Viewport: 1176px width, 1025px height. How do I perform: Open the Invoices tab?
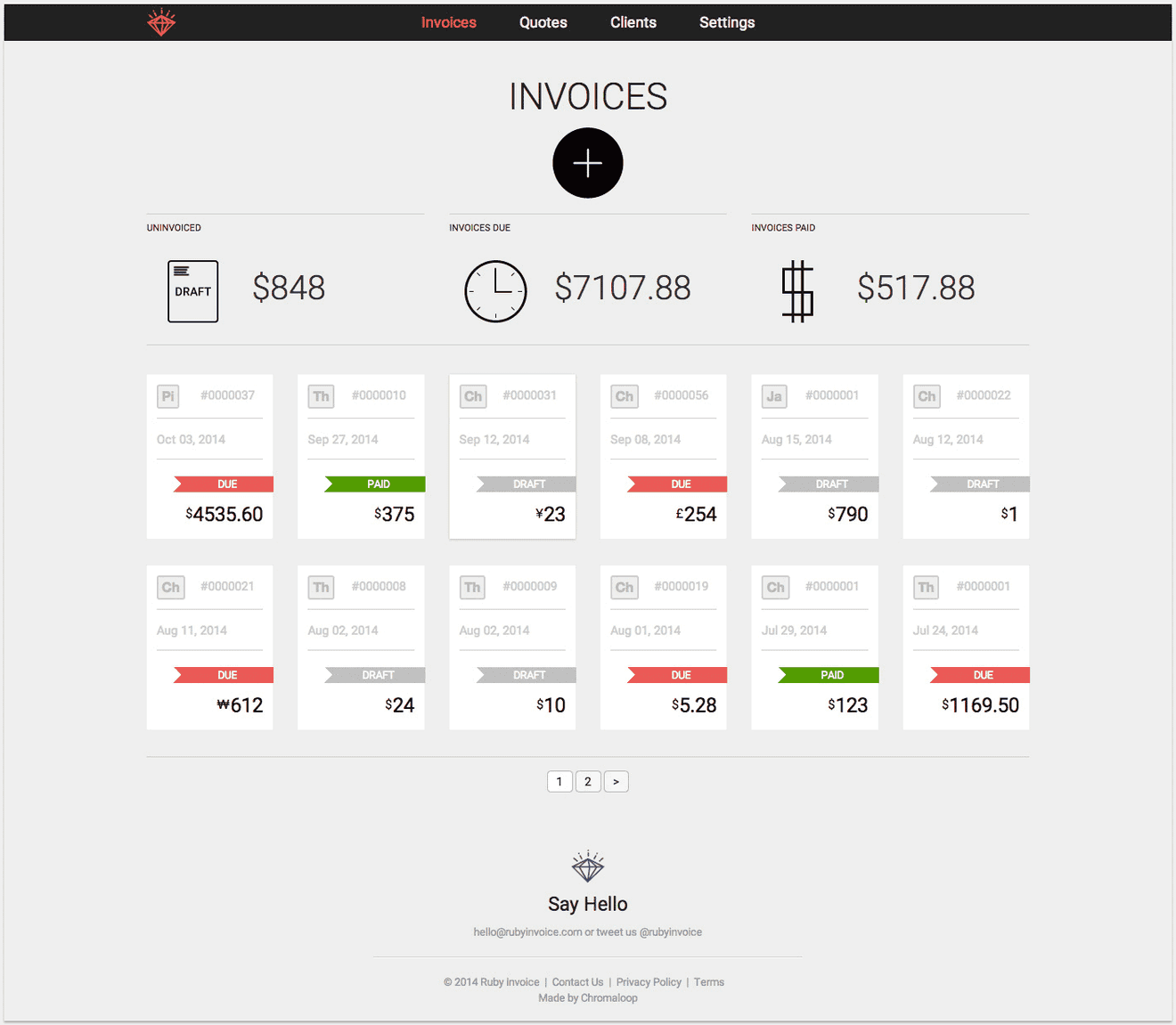(x=449, y=22)
